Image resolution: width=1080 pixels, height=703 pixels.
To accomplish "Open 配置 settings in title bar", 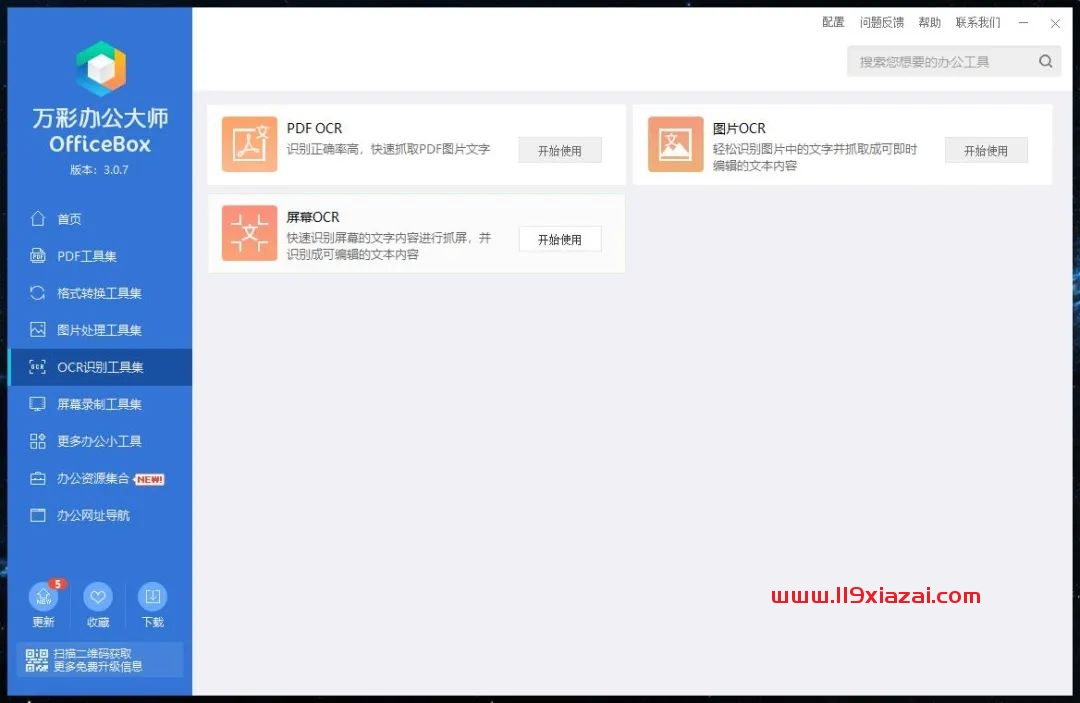I will (833, 22).
